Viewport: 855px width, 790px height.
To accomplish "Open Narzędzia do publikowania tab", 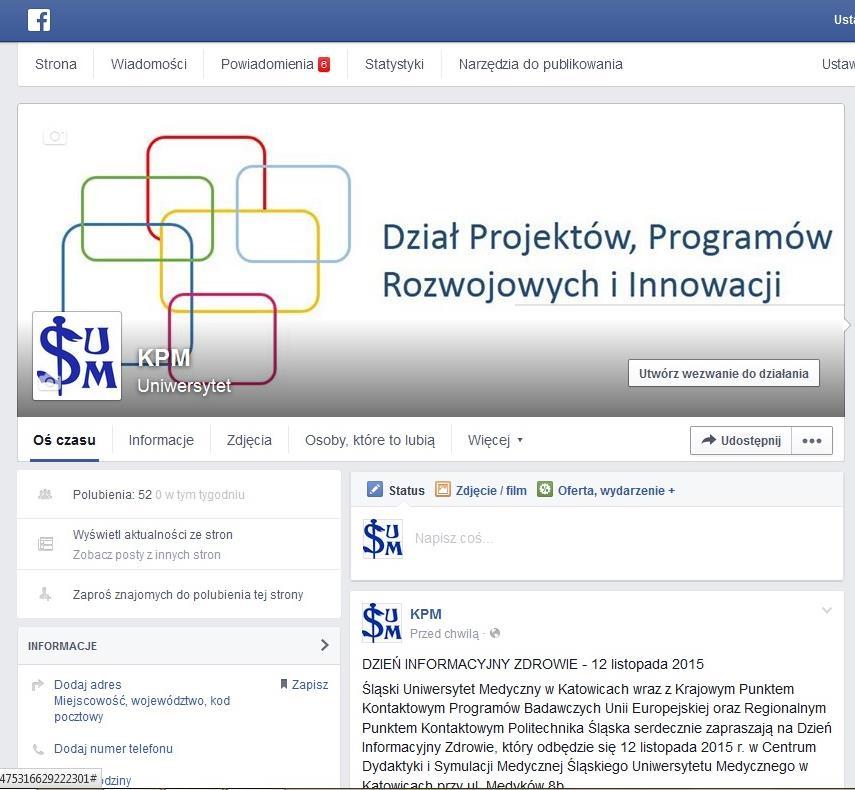I will pos(540,64).
